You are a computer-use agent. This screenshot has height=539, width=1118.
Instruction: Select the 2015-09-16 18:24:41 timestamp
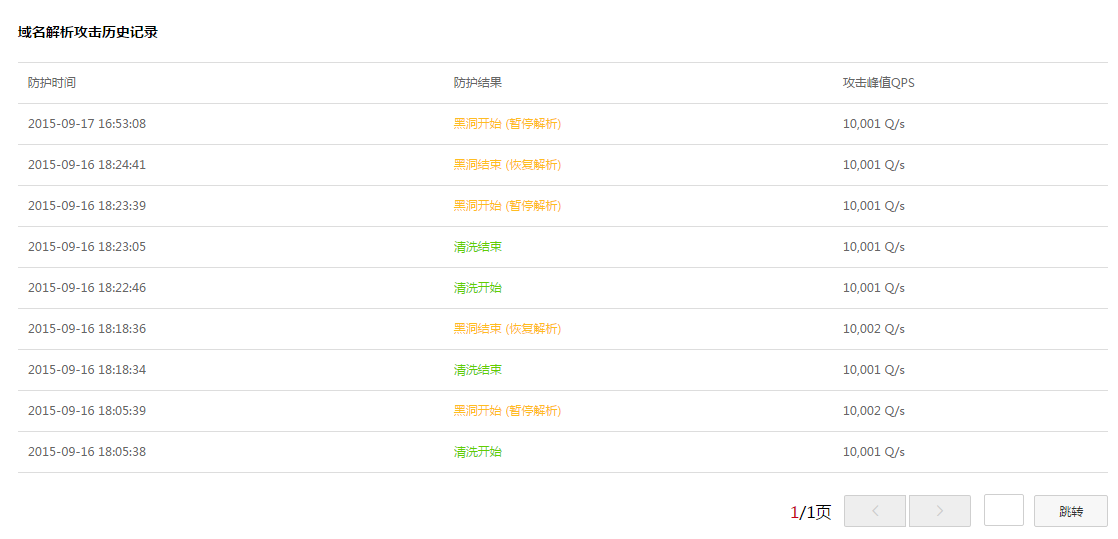coord(87,165)
